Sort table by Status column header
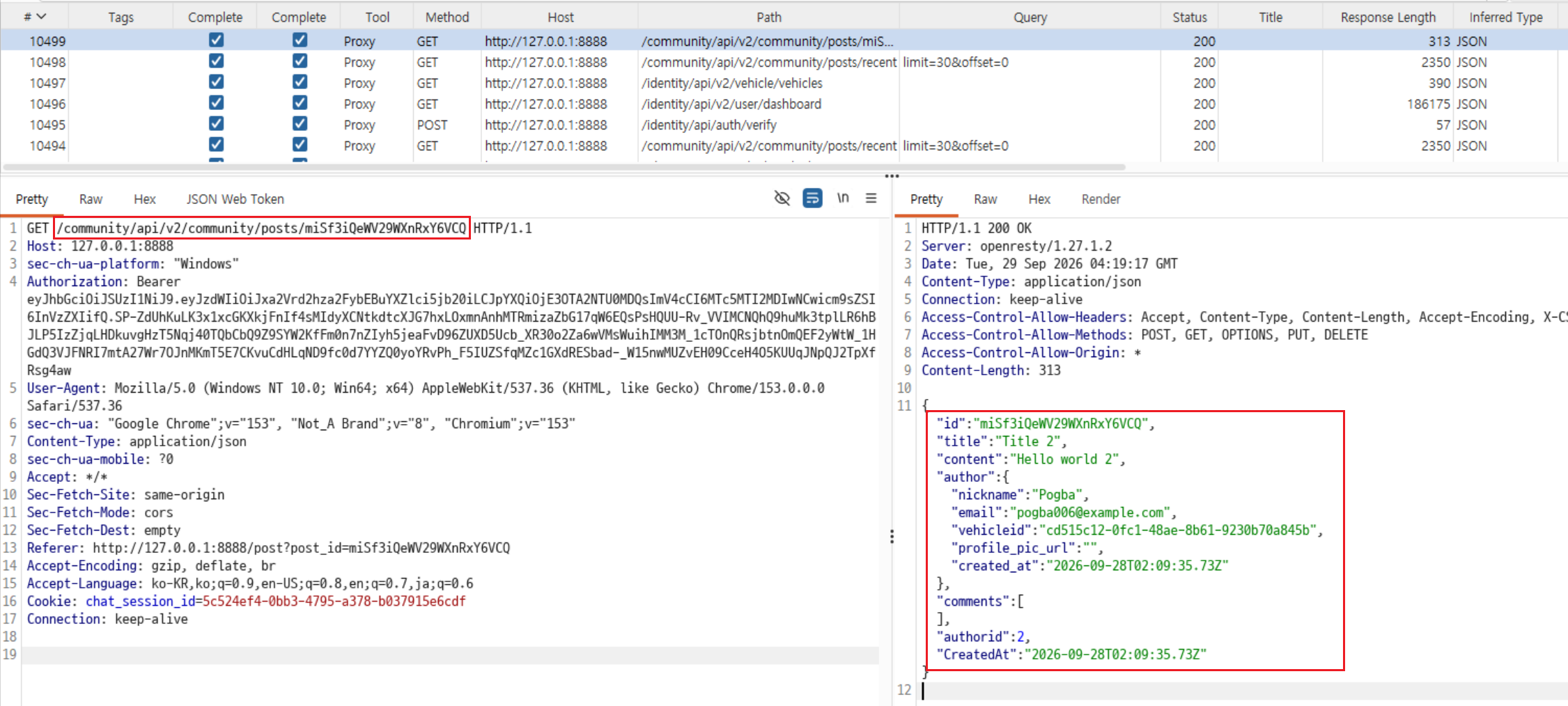 1189,17
